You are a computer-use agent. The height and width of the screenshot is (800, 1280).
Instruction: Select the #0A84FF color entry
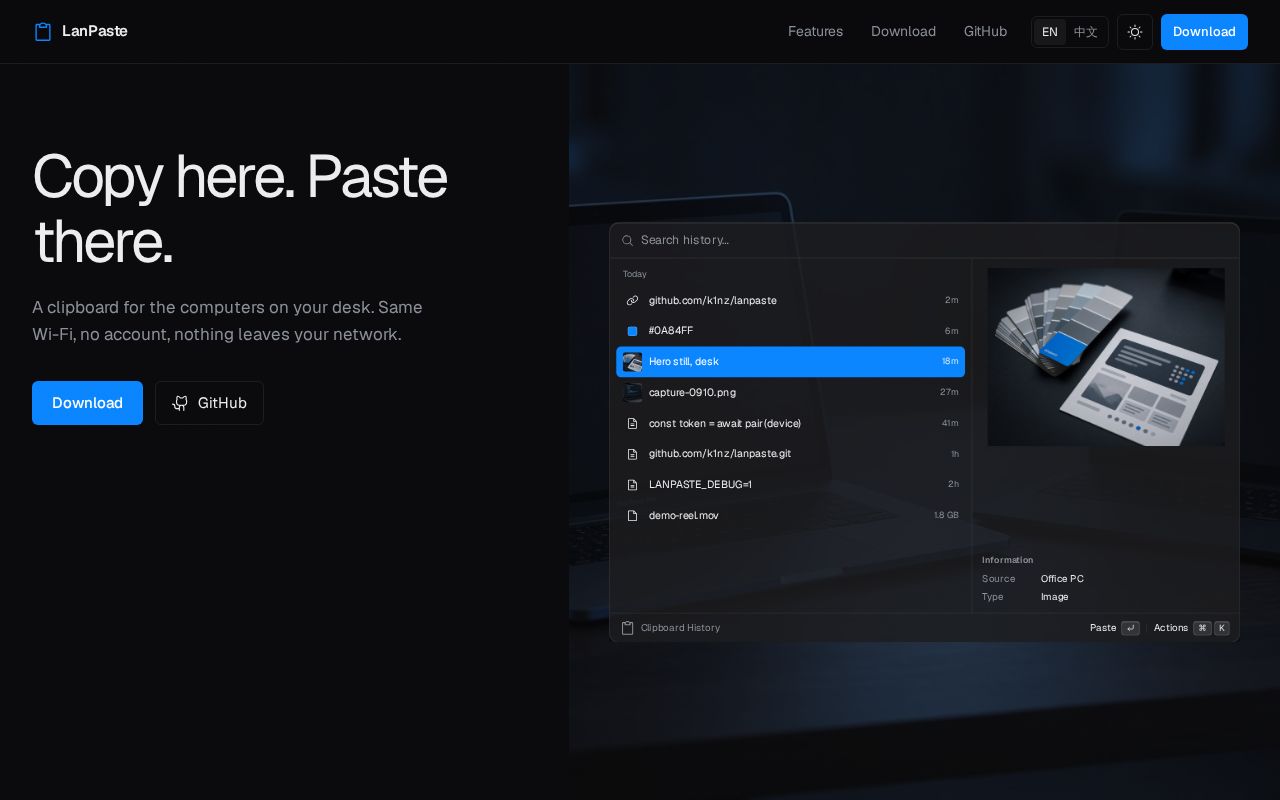(x=790, y=331)
